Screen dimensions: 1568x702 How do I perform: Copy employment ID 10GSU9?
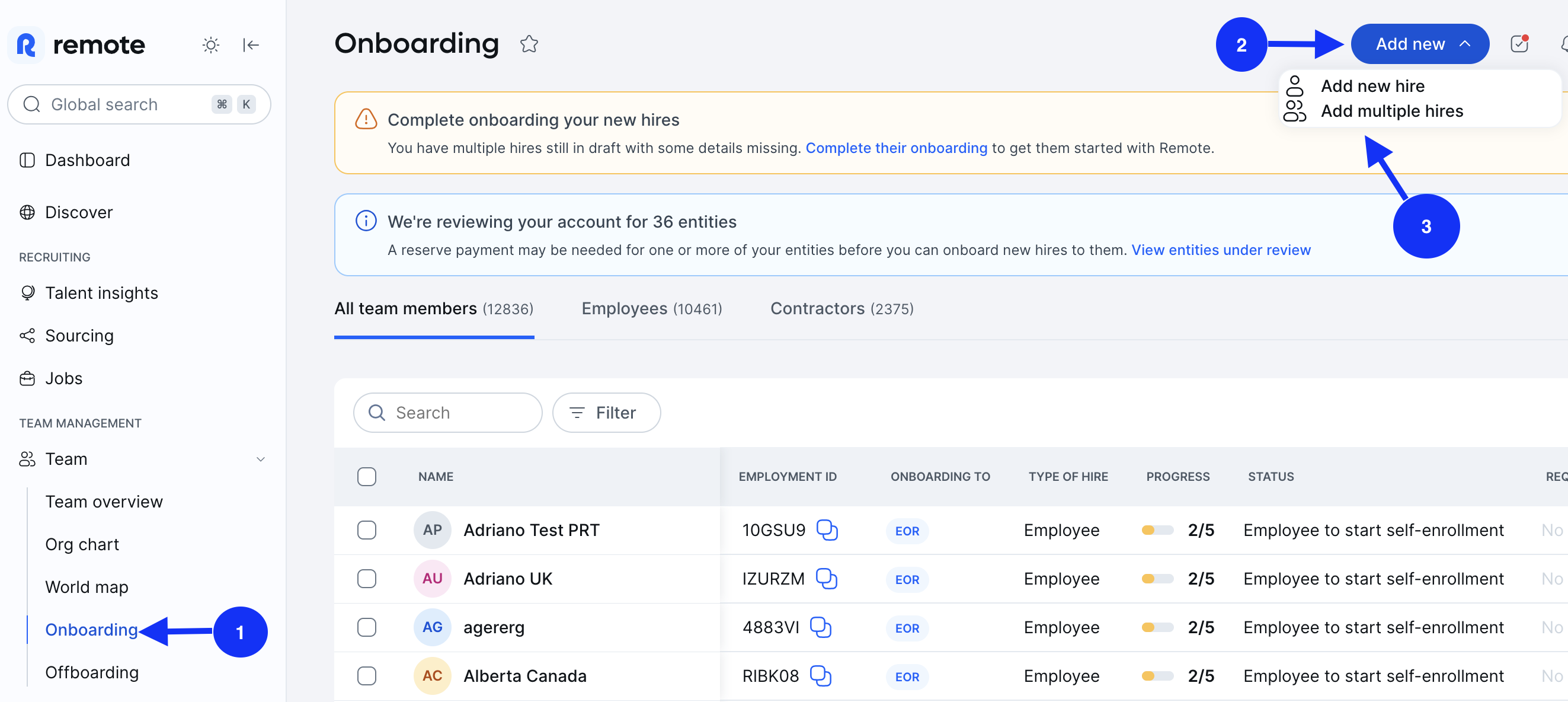click(827, 529)
